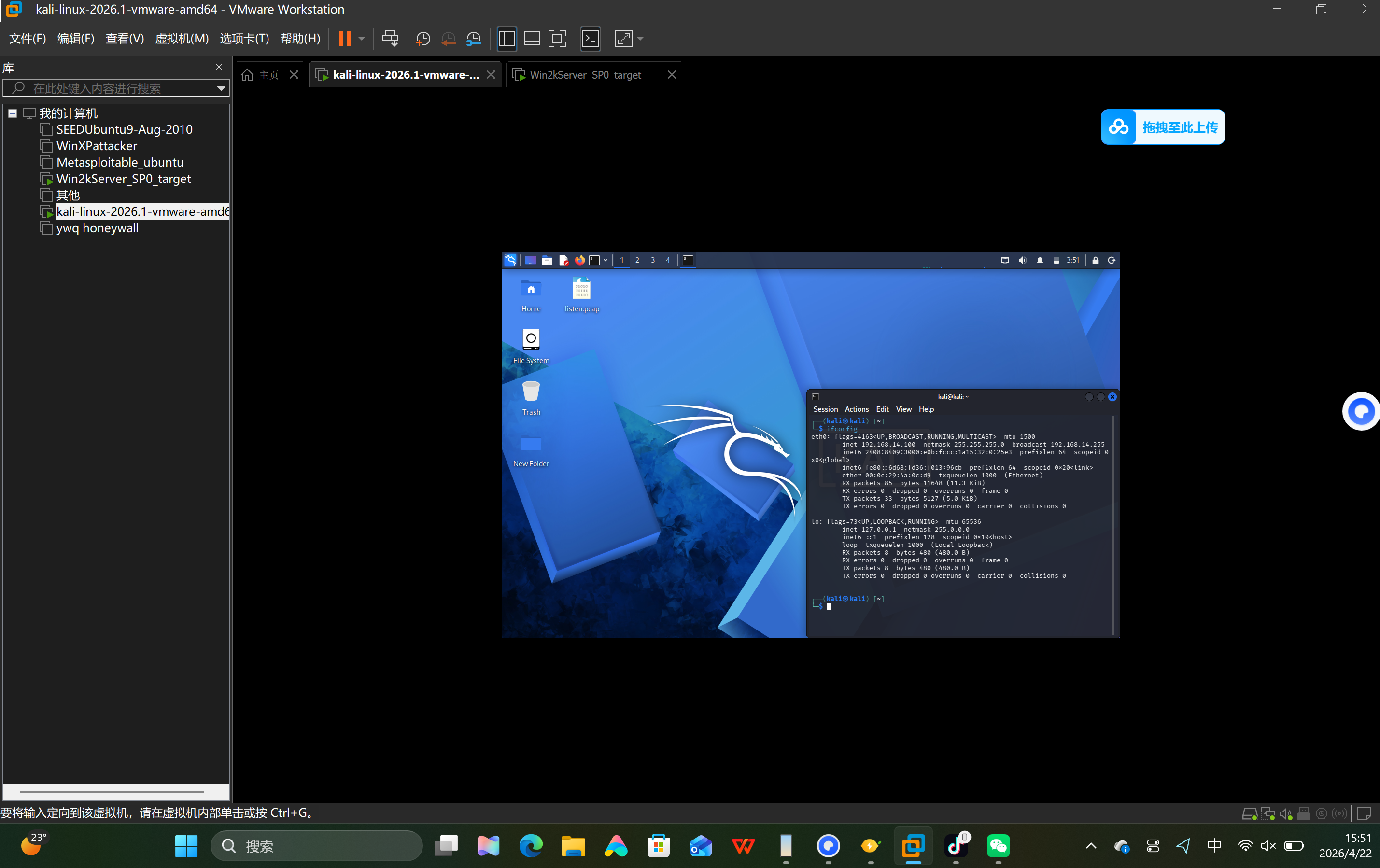The image size is (1380, 868).
Task: Click the library panel horizontal scrollbar
Action: point(112,791)
